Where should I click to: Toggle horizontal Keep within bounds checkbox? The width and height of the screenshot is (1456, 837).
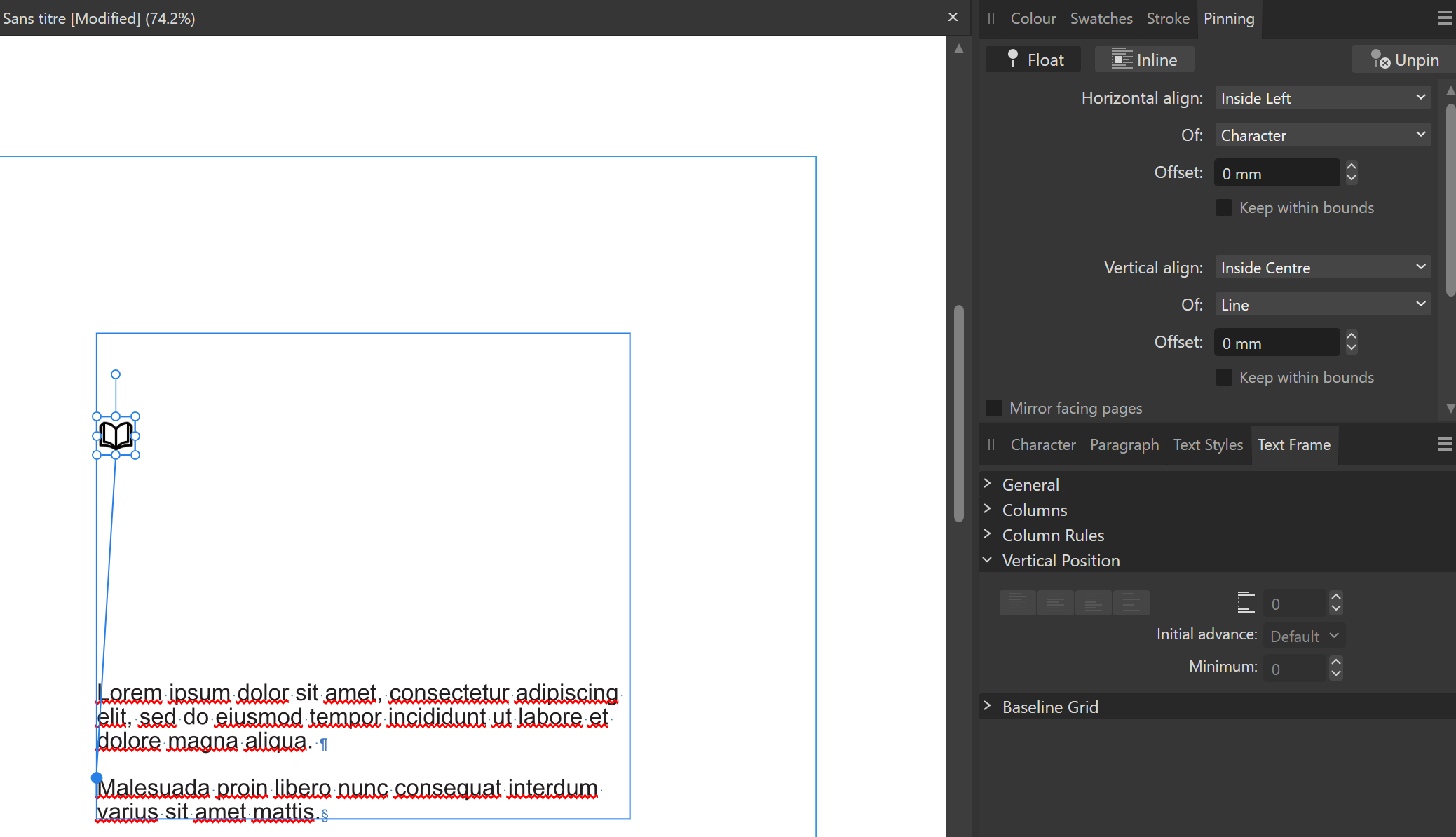[x=1224, y=207]
